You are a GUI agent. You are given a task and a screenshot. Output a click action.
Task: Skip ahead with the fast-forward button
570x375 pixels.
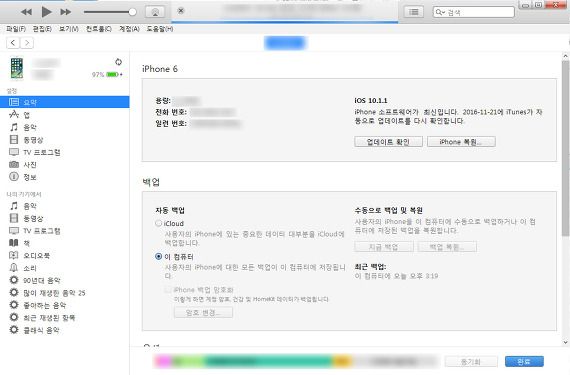(x=65, y=12)
